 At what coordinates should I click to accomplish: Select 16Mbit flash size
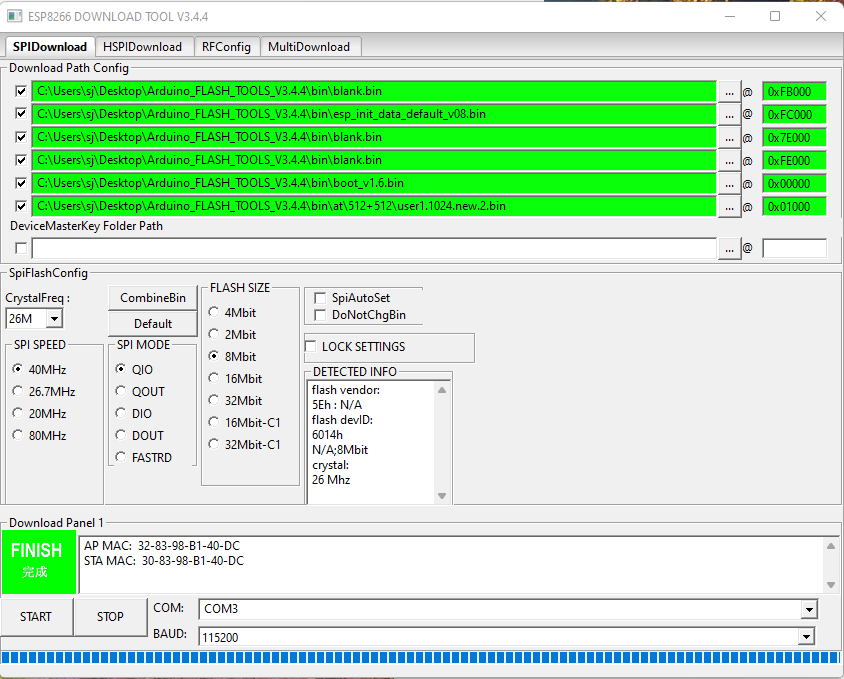(x=212, y=378)
